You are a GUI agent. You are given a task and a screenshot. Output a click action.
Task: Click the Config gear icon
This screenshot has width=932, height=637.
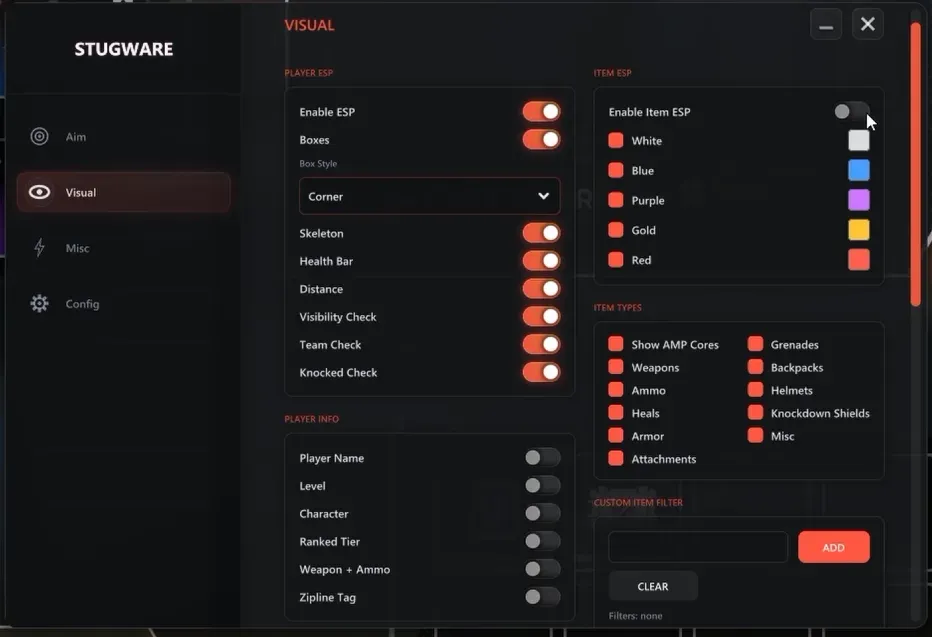pyautogui.click(x=39, y=304)
